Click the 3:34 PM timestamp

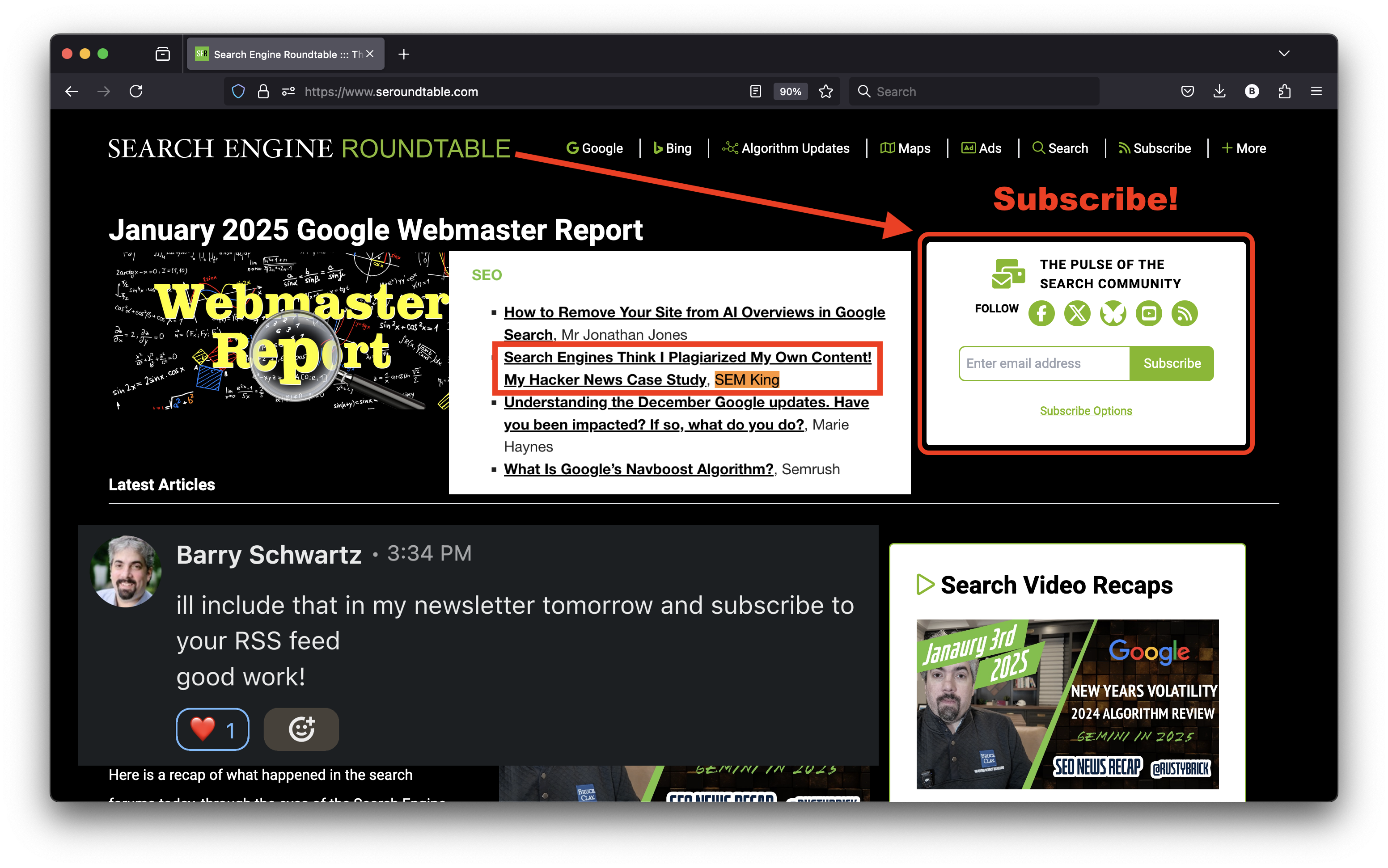tap(429, 553)
